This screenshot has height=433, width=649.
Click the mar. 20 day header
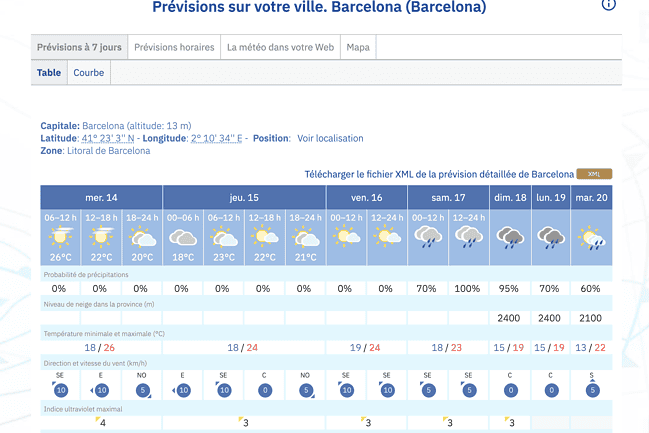pyautogui.click(x=591, y=197)
